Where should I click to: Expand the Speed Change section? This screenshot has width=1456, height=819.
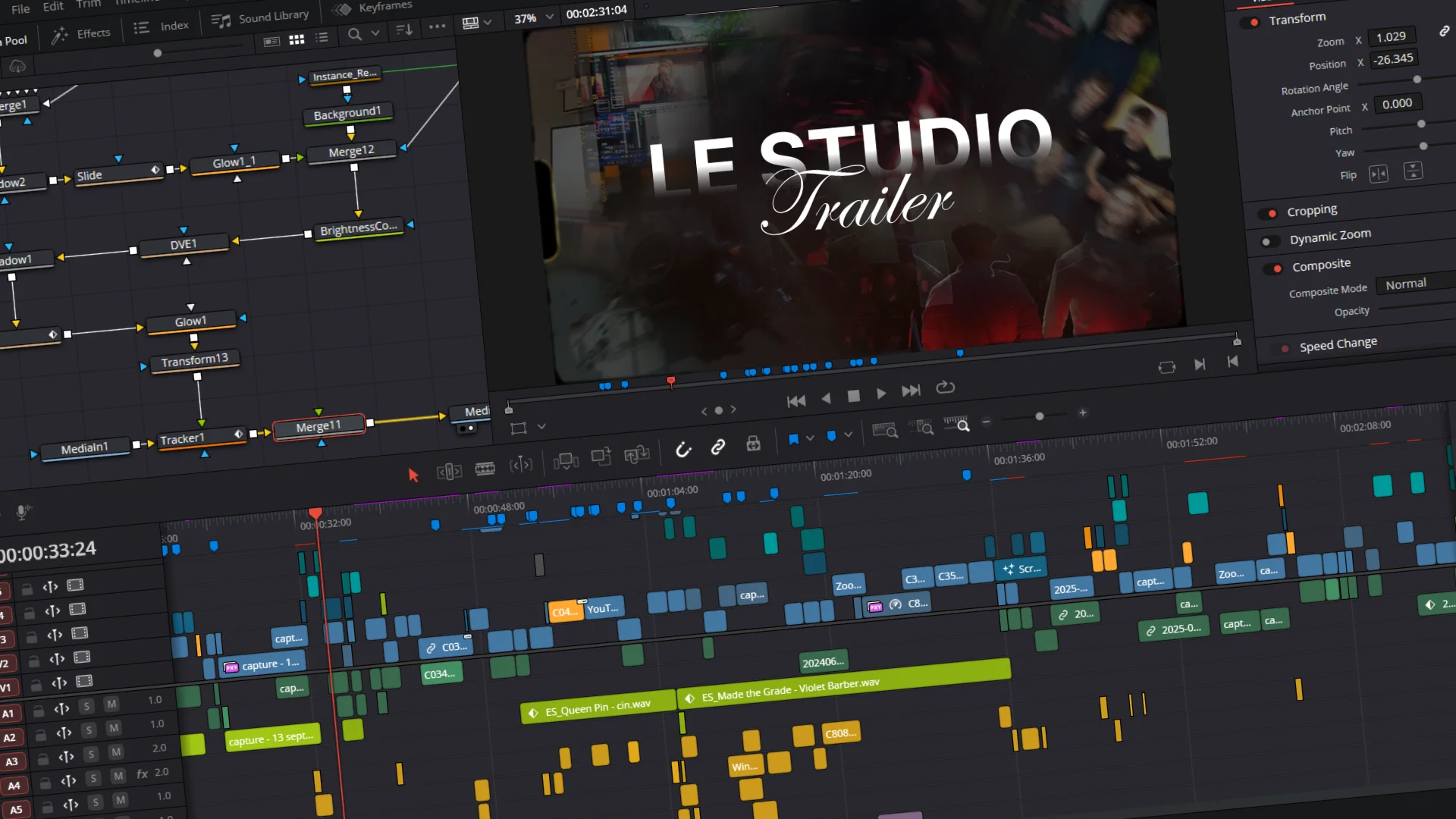pyautogui.click(x=1338, y=344)
